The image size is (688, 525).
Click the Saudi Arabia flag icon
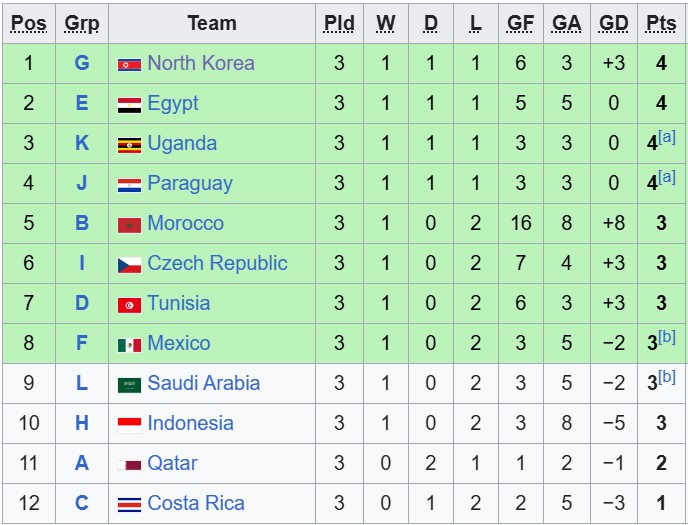coord(129,384)
